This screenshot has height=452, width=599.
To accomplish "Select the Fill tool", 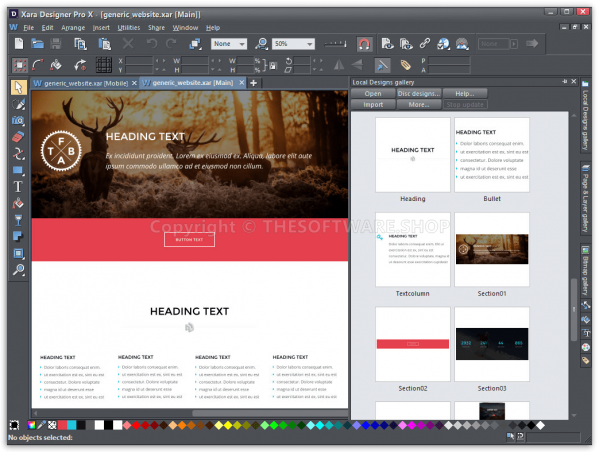I will [x=18, y=203].
